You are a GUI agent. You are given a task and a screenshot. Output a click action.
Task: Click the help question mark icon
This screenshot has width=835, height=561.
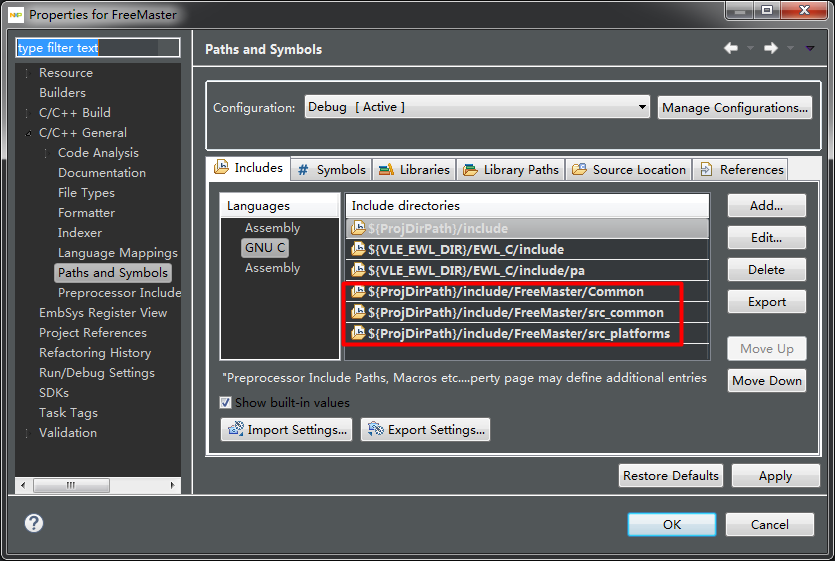click(x=34, y=523)
